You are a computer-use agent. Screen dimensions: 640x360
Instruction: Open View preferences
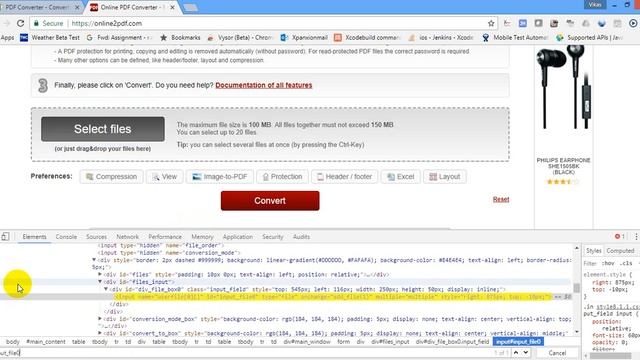[164, 177]
